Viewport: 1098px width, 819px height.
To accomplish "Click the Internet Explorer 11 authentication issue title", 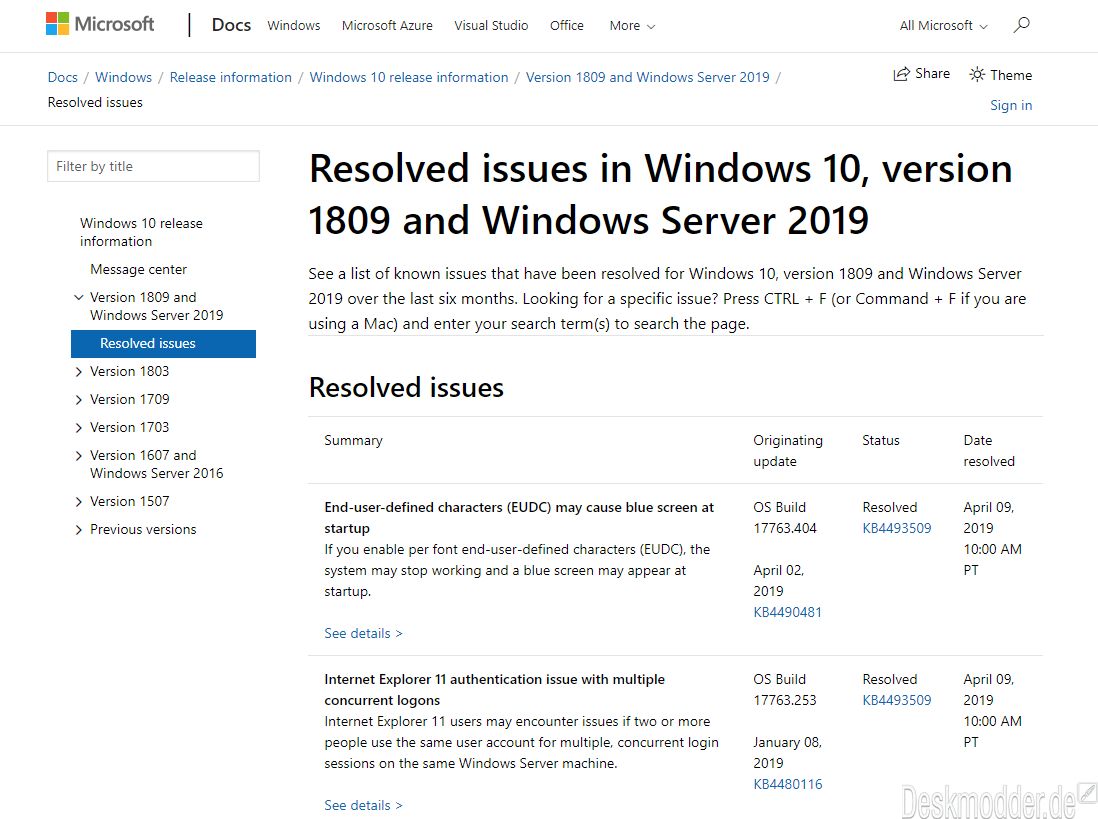I will click(494, 690).
